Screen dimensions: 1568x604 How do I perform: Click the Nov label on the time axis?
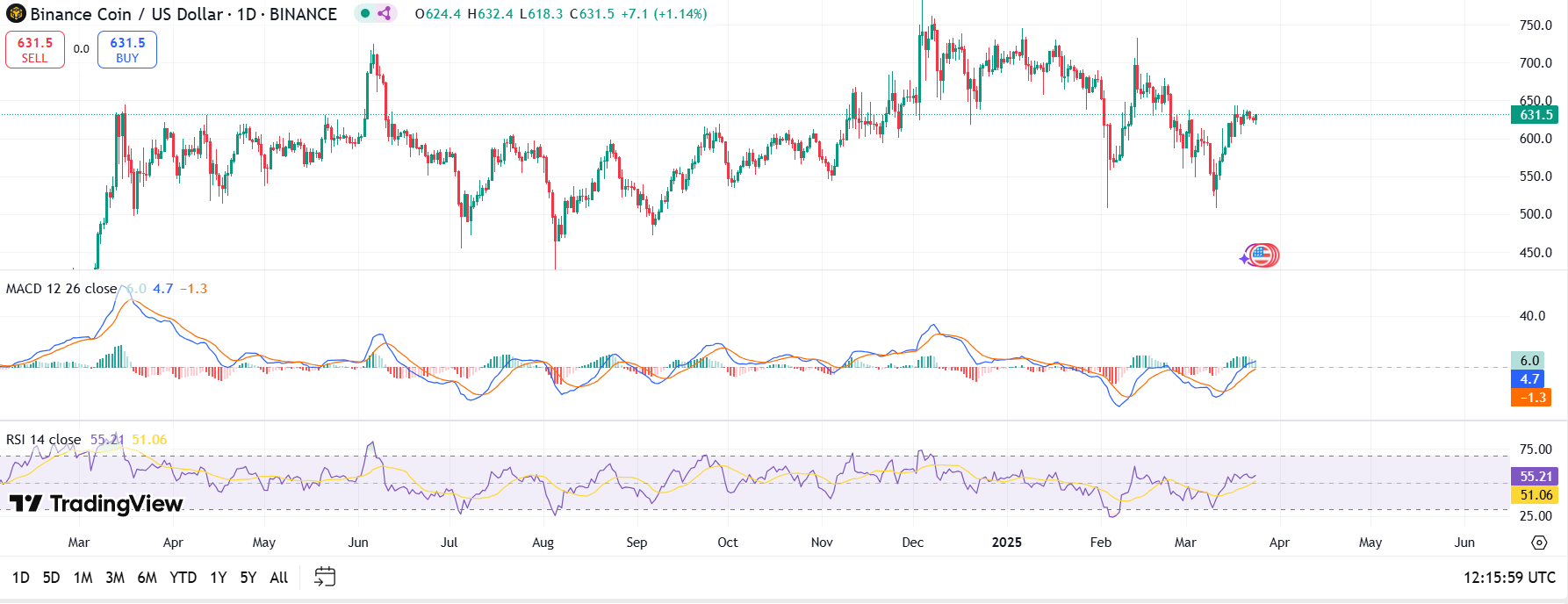[x=822, y=543]
